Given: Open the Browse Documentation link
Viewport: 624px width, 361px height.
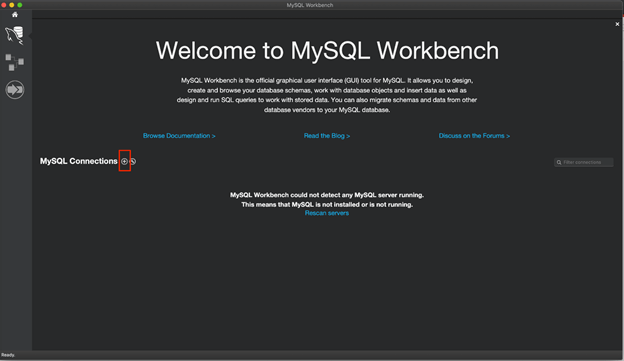Looking at the screenshot, I should click(x=179, y=136).
